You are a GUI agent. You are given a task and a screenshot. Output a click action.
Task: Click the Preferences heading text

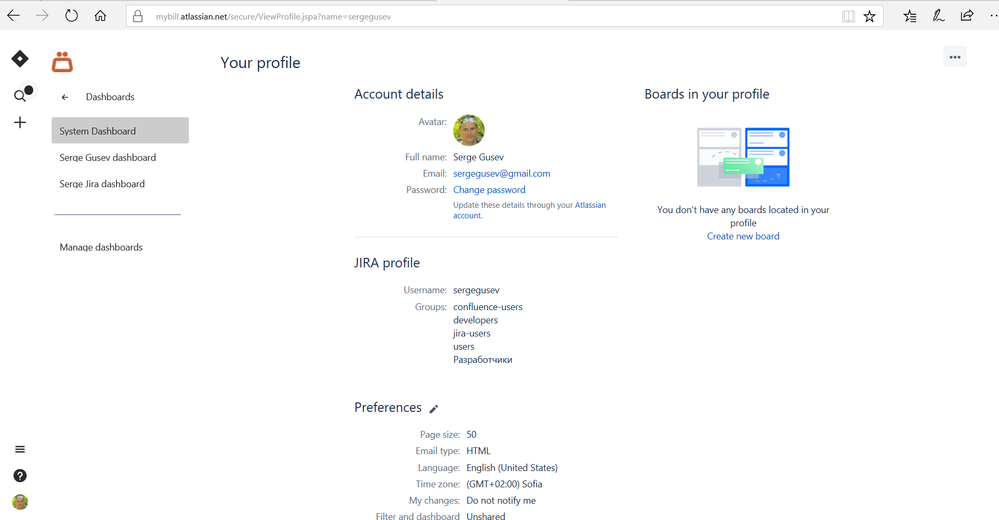(387, 407)
